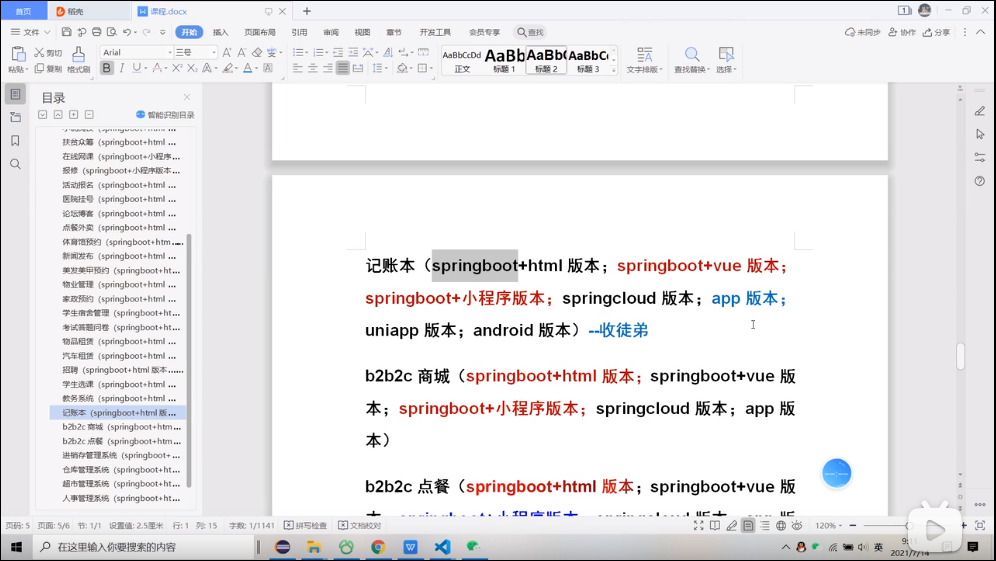Click the Save icon in quick access toolbar
The width and height of the screenshot is (996, 561).
(x=67, y=32)
